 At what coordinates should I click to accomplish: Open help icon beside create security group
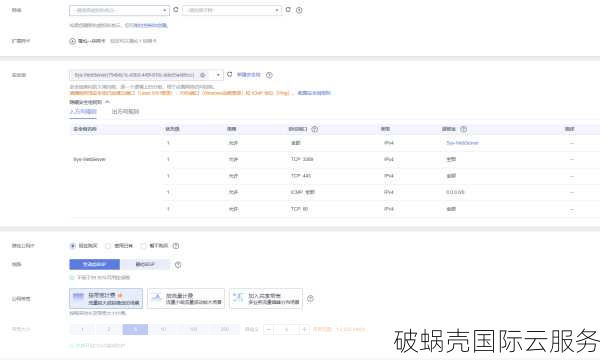click(269, 75)
